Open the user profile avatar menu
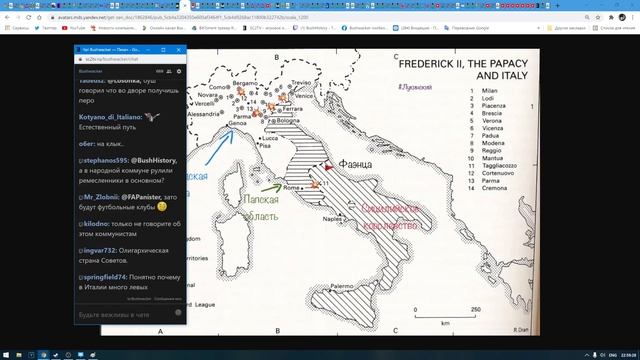 622,18
